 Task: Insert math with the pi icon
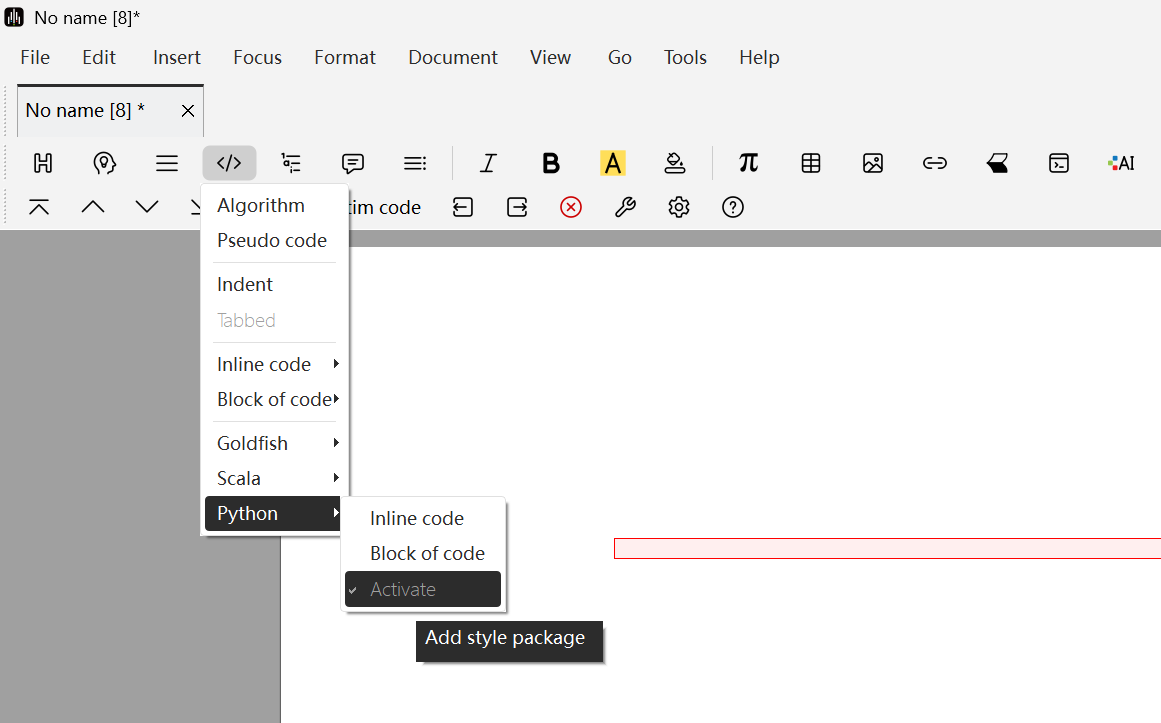click(x=748, y=163)
